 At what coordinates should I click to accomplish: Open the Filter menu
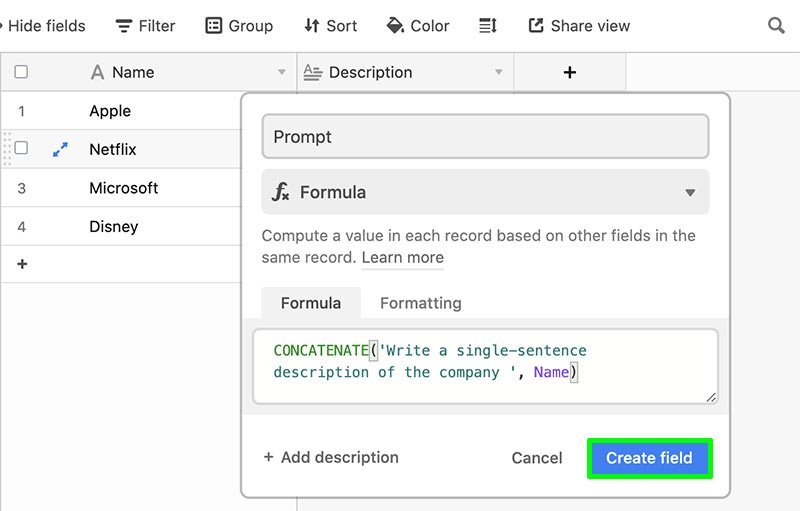(x=145, y=25)
